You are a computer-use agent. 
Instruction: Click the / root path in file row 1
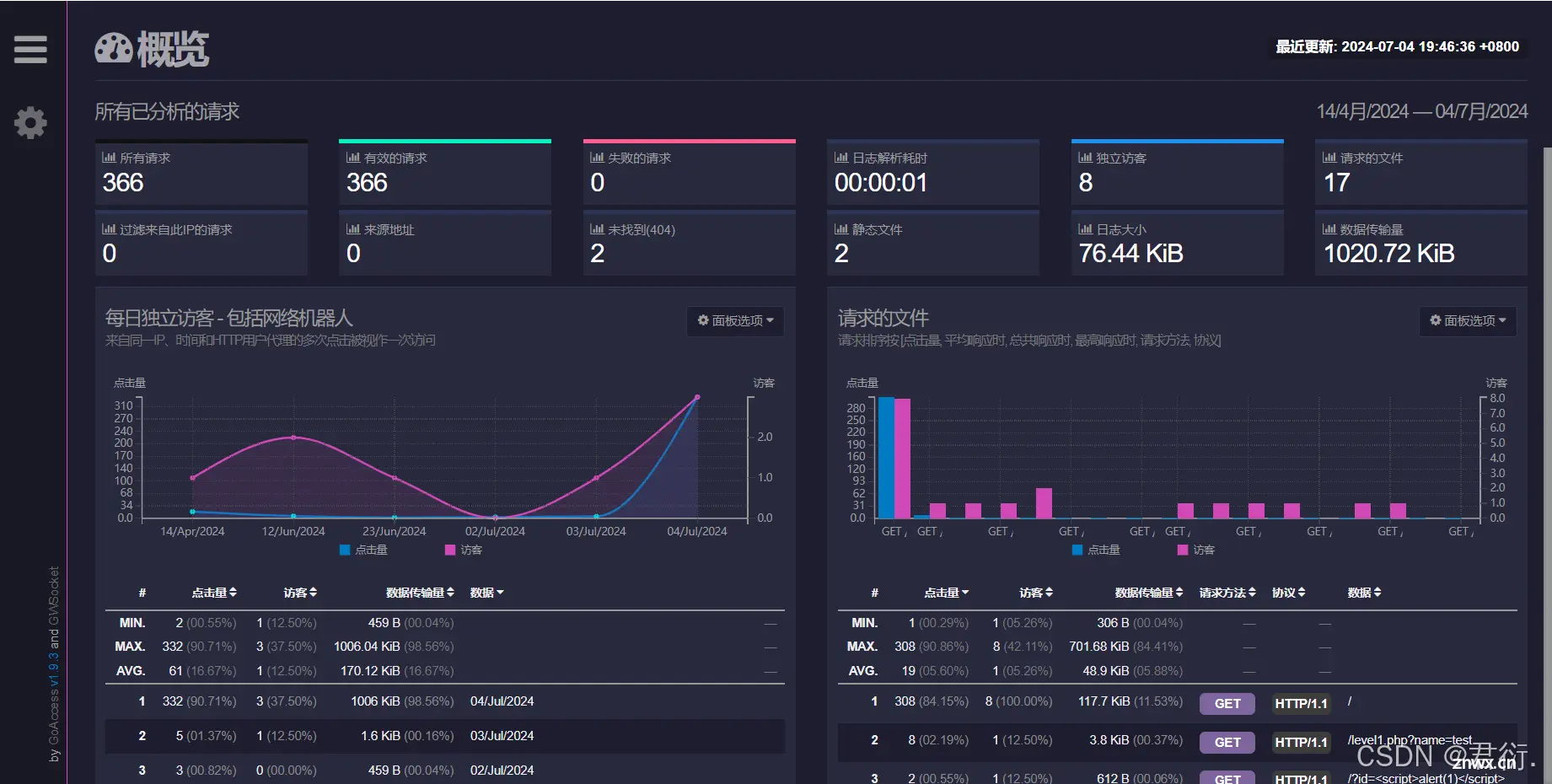pos(1350,701)
